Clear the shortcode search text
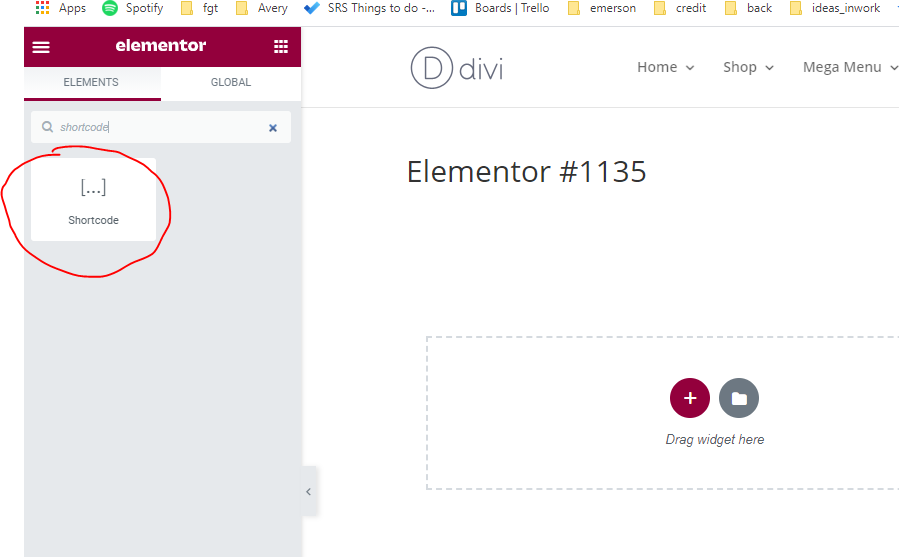This screenshot has height=557, width=899. pos(273,128)
